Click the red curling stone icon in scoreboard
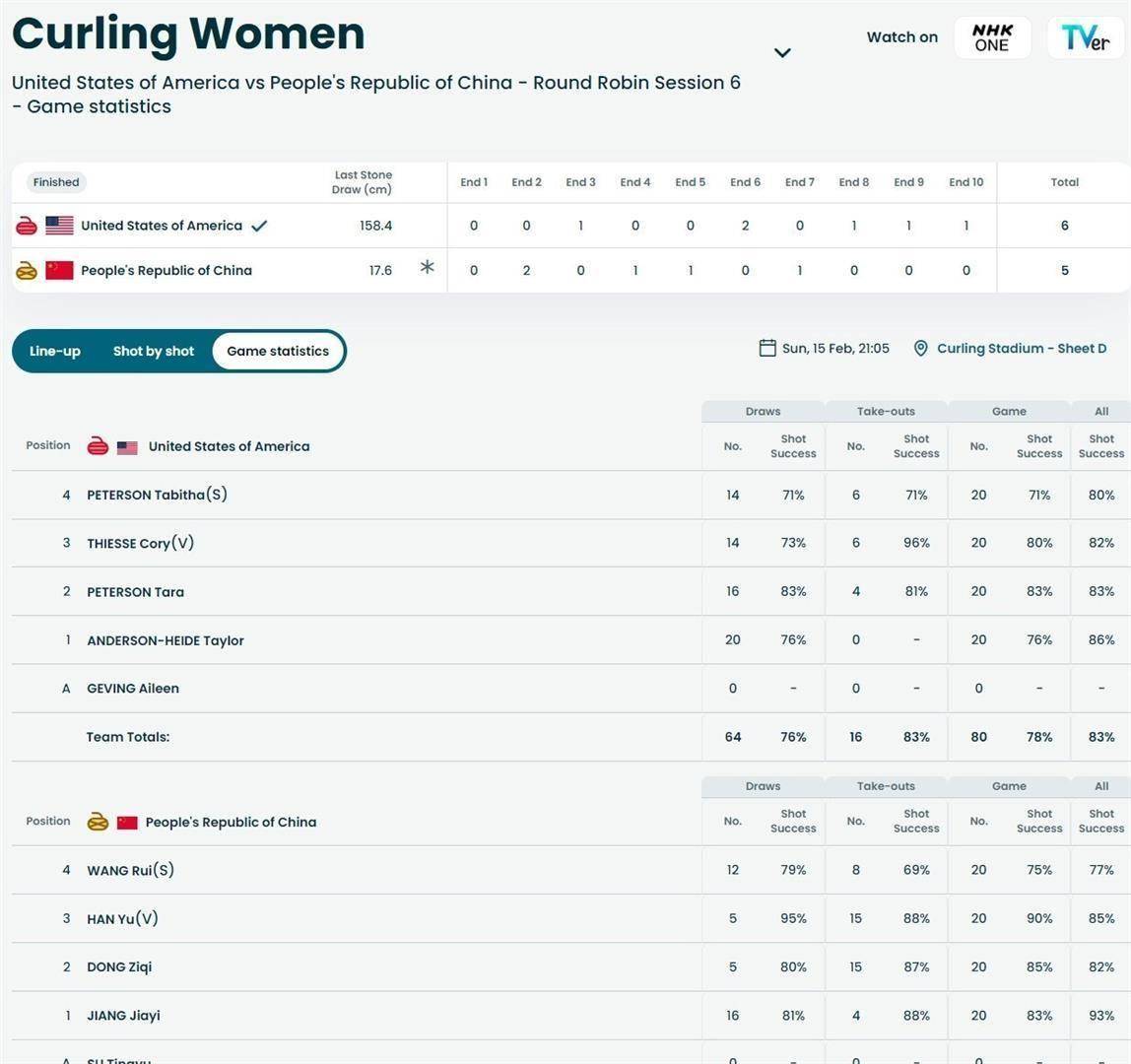The width and height of the screenshot is (1131, 1064). 27,226
